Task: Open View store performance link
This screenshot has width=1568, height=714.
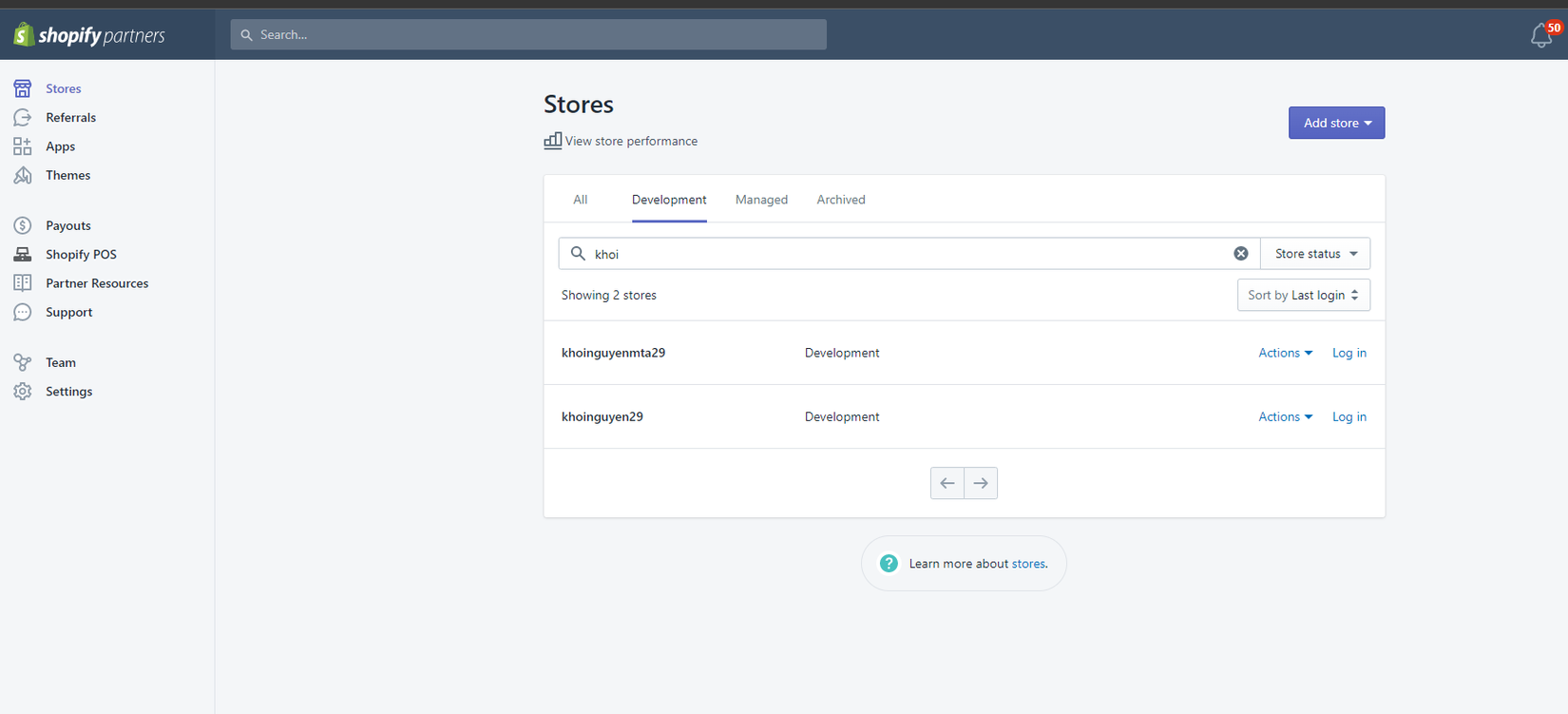Action: [630, 141]
